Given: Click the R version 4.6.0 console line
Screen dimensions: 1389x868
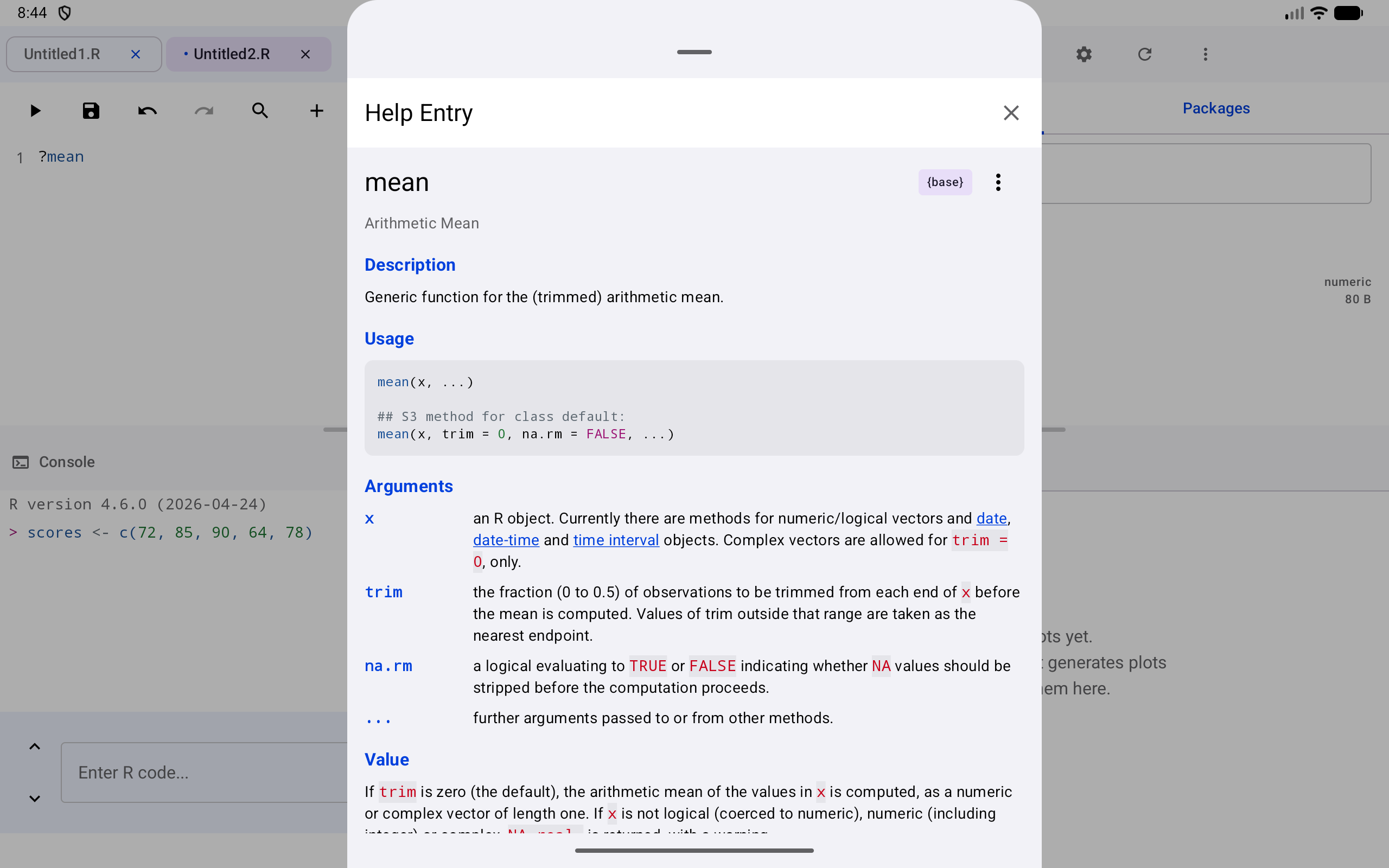Looking at the screenshot, I should click(138, 504).
